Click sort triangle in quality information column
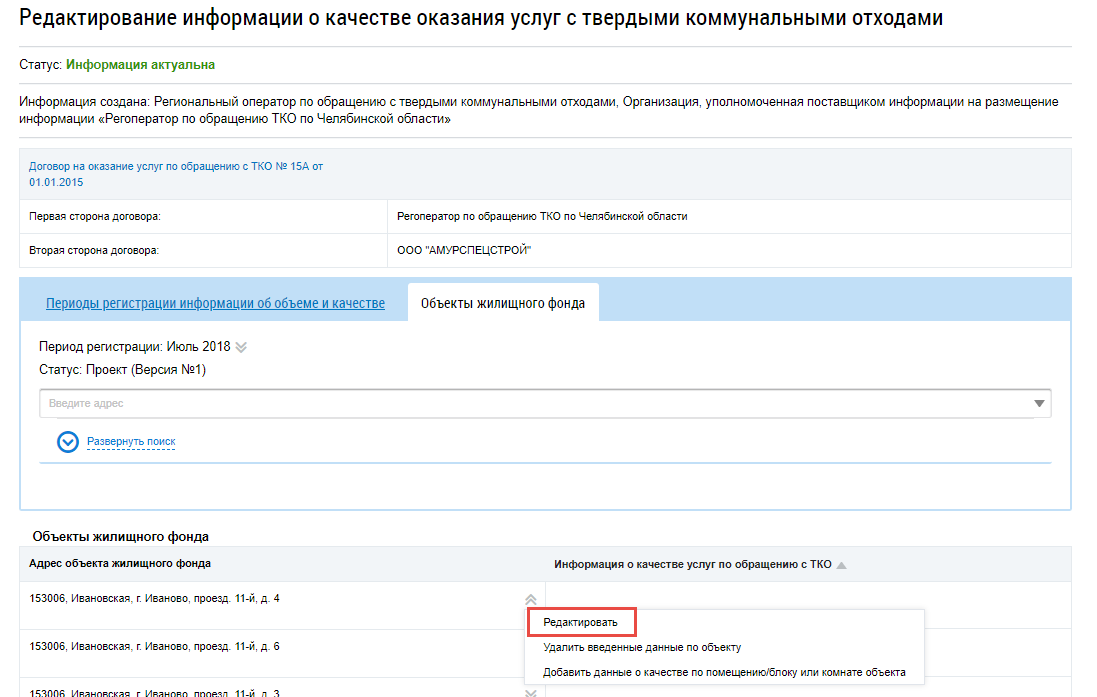Screen dimensions: 1097x697 coord(841,565)
